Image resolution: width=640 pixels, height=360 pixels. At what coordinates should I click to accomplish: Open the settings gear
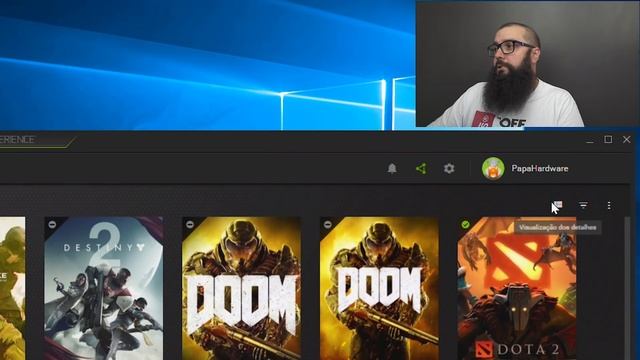coord(449,168)
